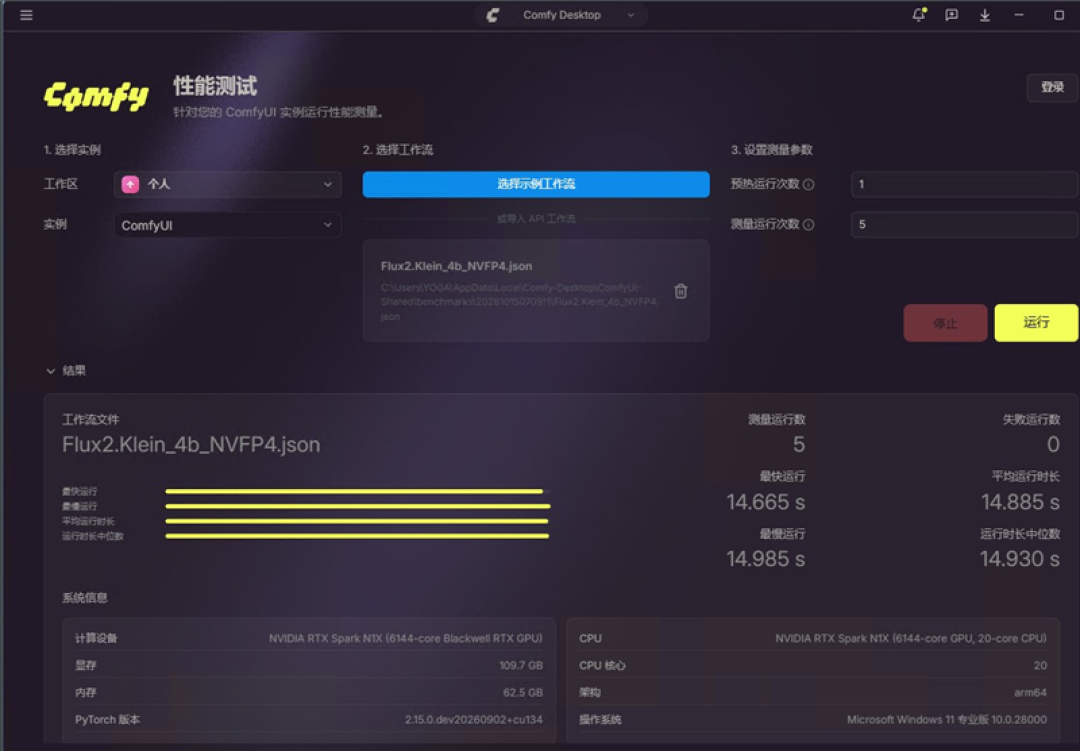Click the 14.665 s fastest run value
1080x751 pixels.
pos(765,502)
